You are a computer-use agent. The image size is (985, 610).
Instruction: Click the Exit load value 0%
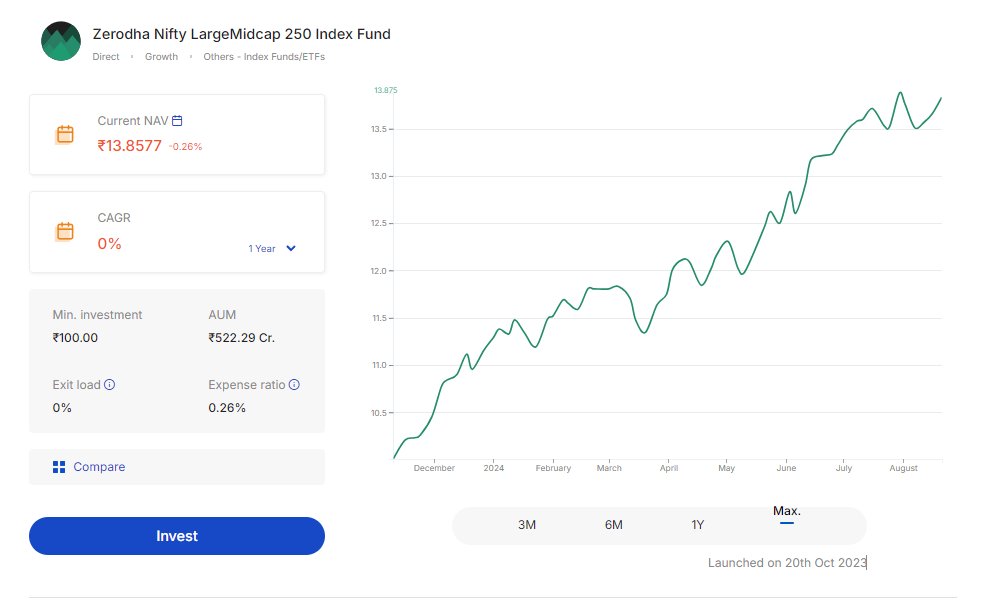[62, 408]
